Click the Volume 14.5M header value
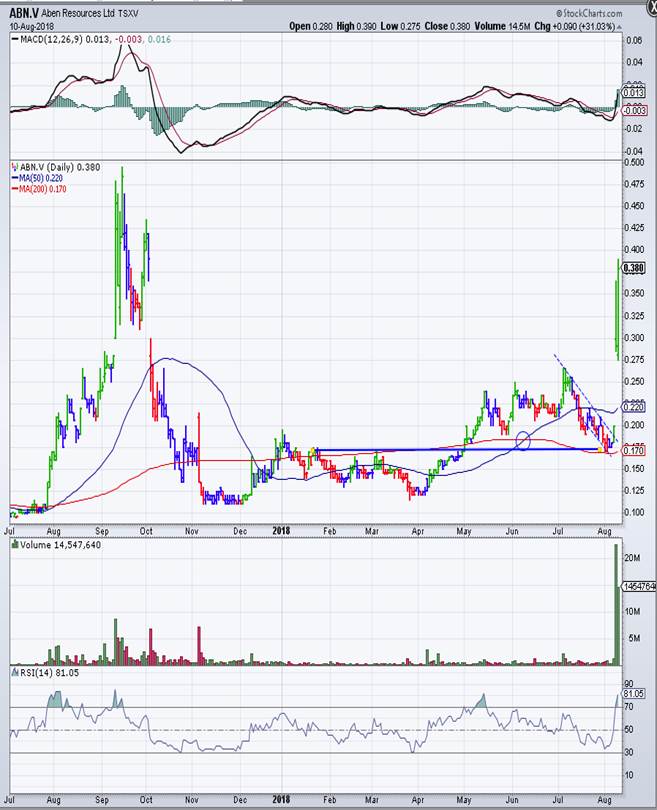Screen dimensions: 657x810 (x=502, y=26)
